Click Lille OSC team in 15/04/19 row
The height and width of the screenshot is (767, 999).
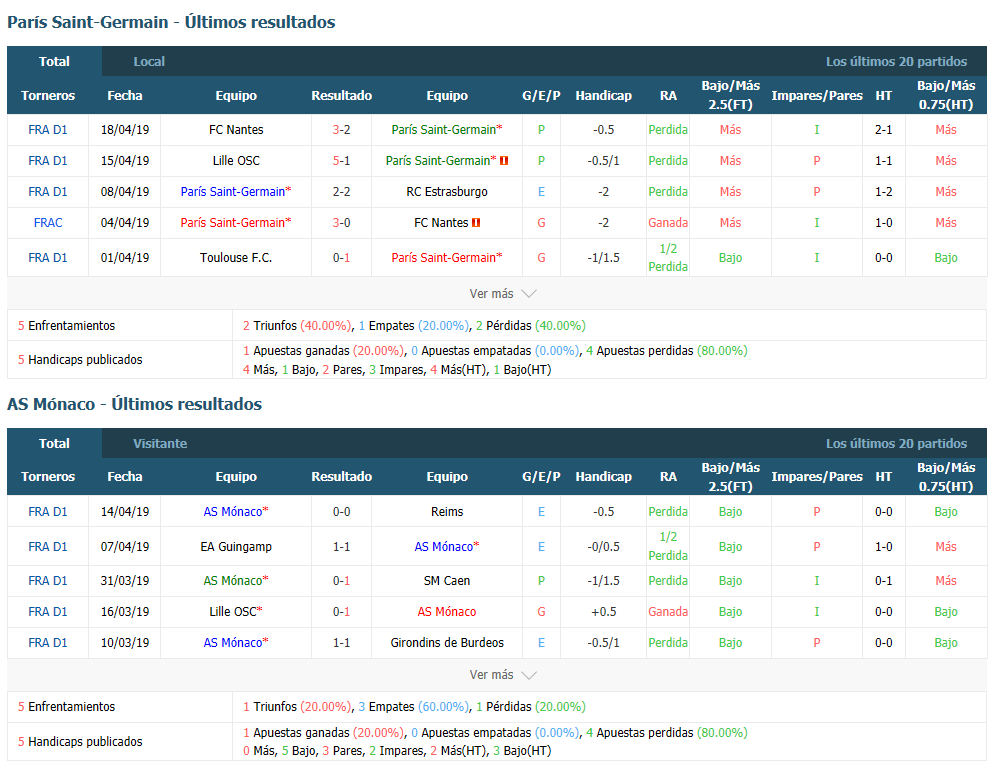click(236, 161)
